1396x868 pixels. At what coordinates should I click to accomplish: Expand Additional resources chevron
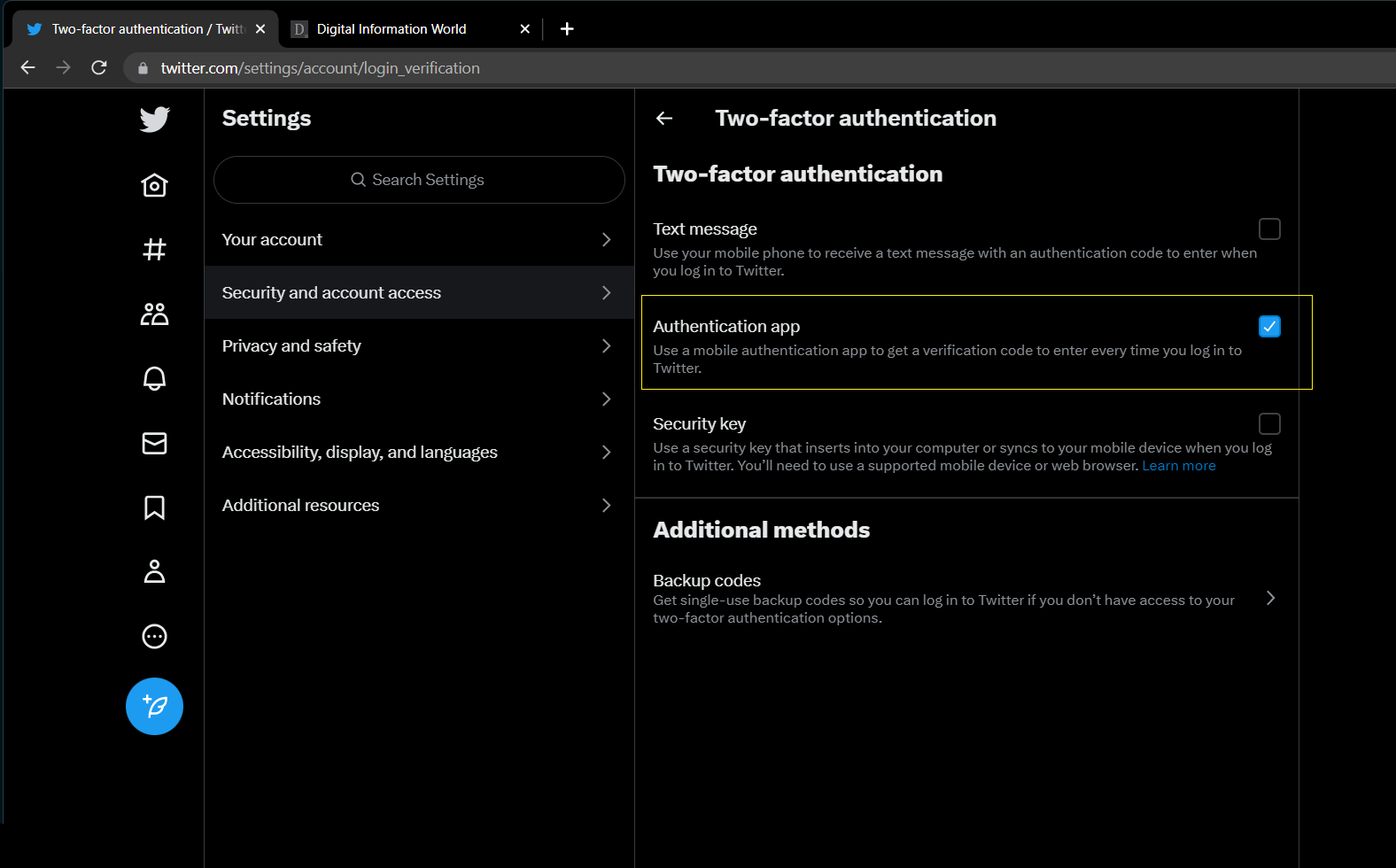pyautogui.click(x=606, y=505)
